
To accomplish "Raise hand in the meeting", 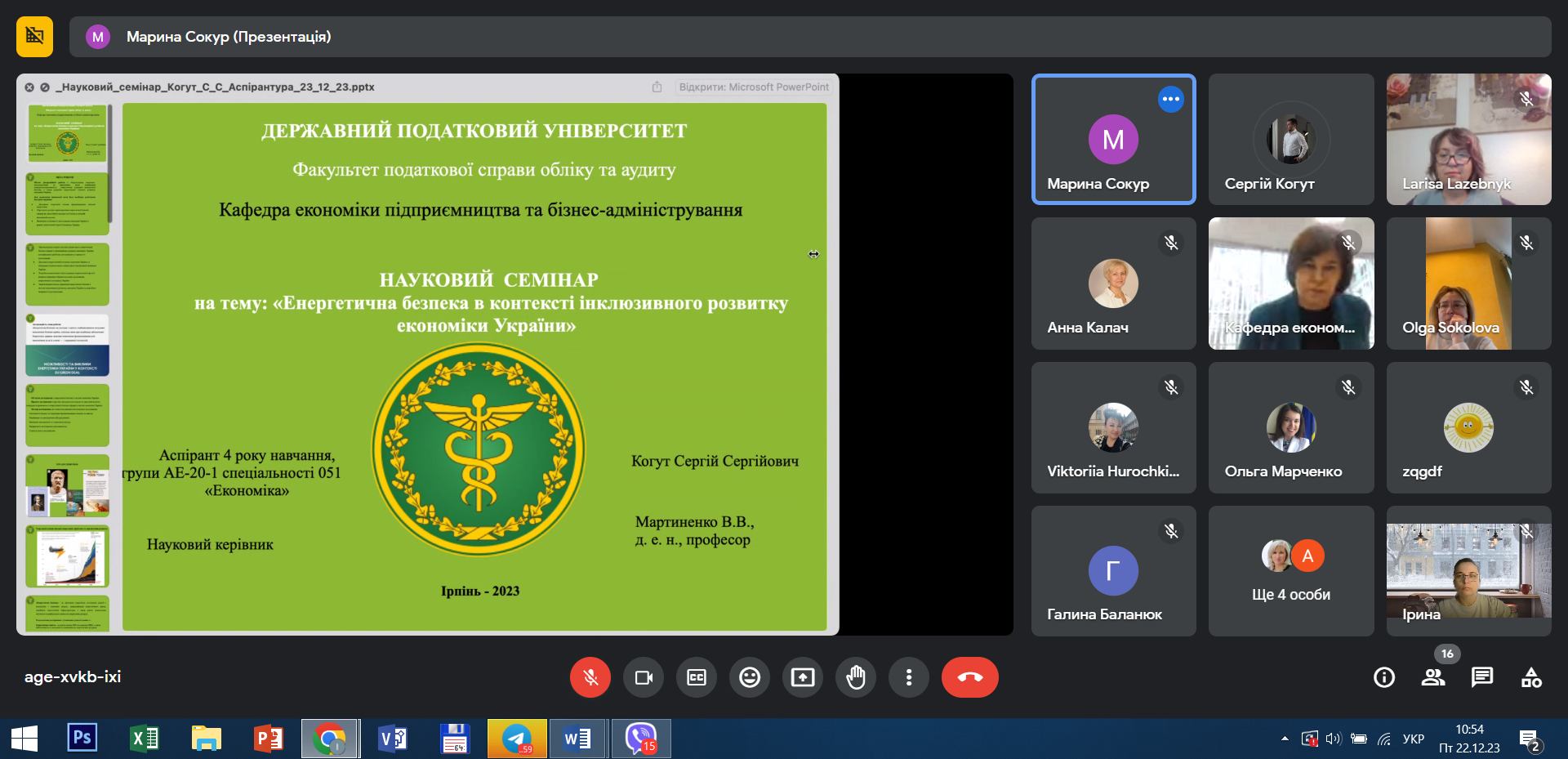I will (856, 677).
